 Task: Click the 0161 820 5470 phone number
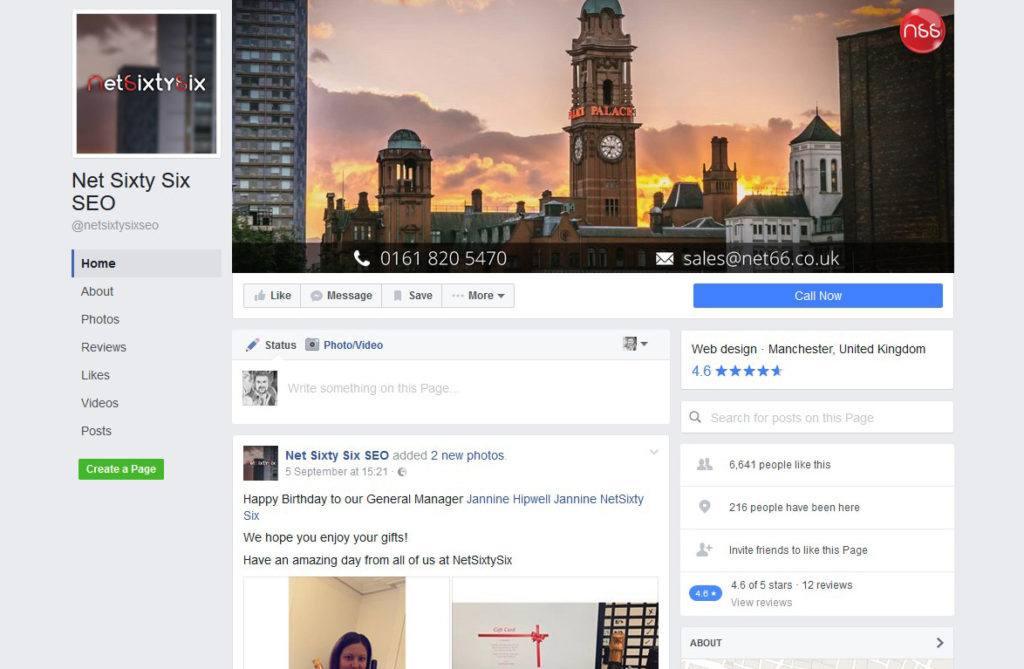tap(443, 259)
